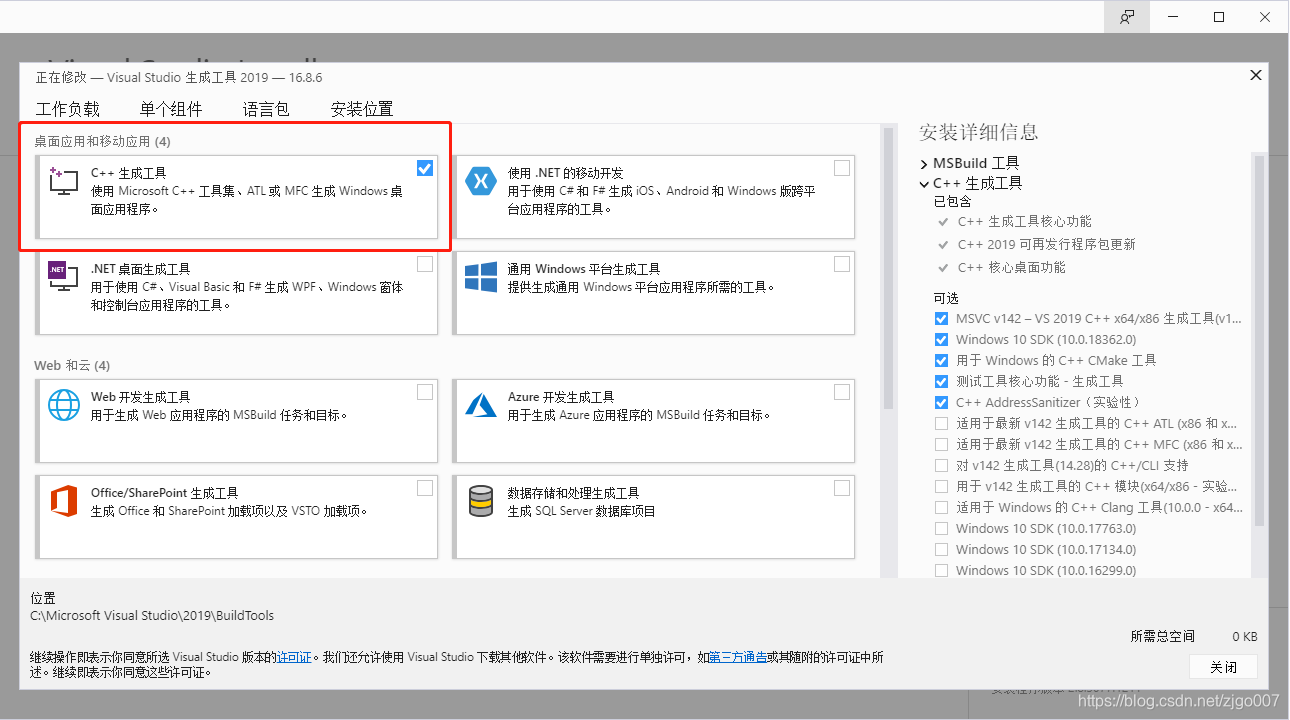Check the 数据存储和处理生成工具 checkbox

[842, 488]
